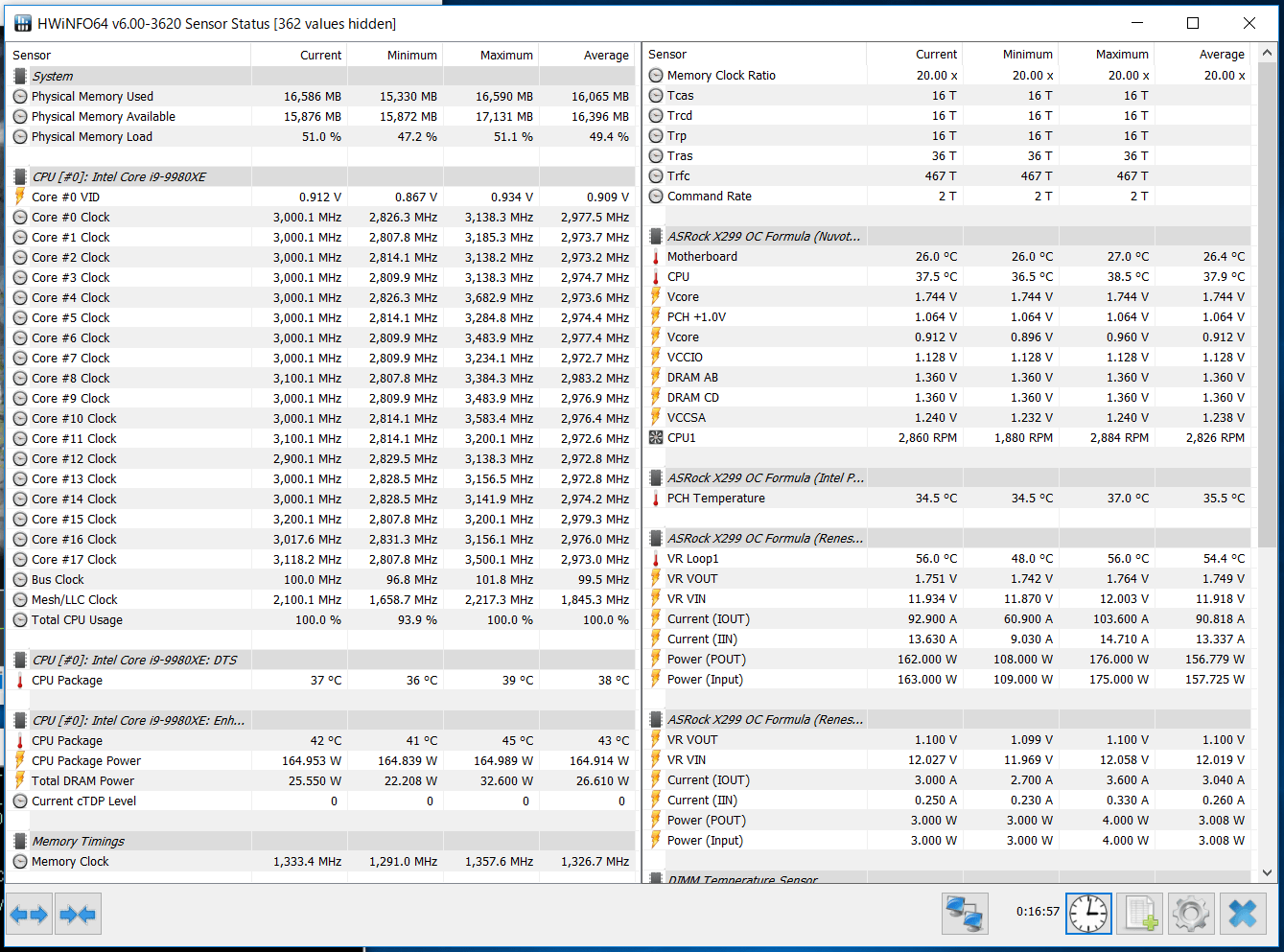Click the right pane Sensor column header
The width and height of the screenshot is (1284, 952).
755,54
